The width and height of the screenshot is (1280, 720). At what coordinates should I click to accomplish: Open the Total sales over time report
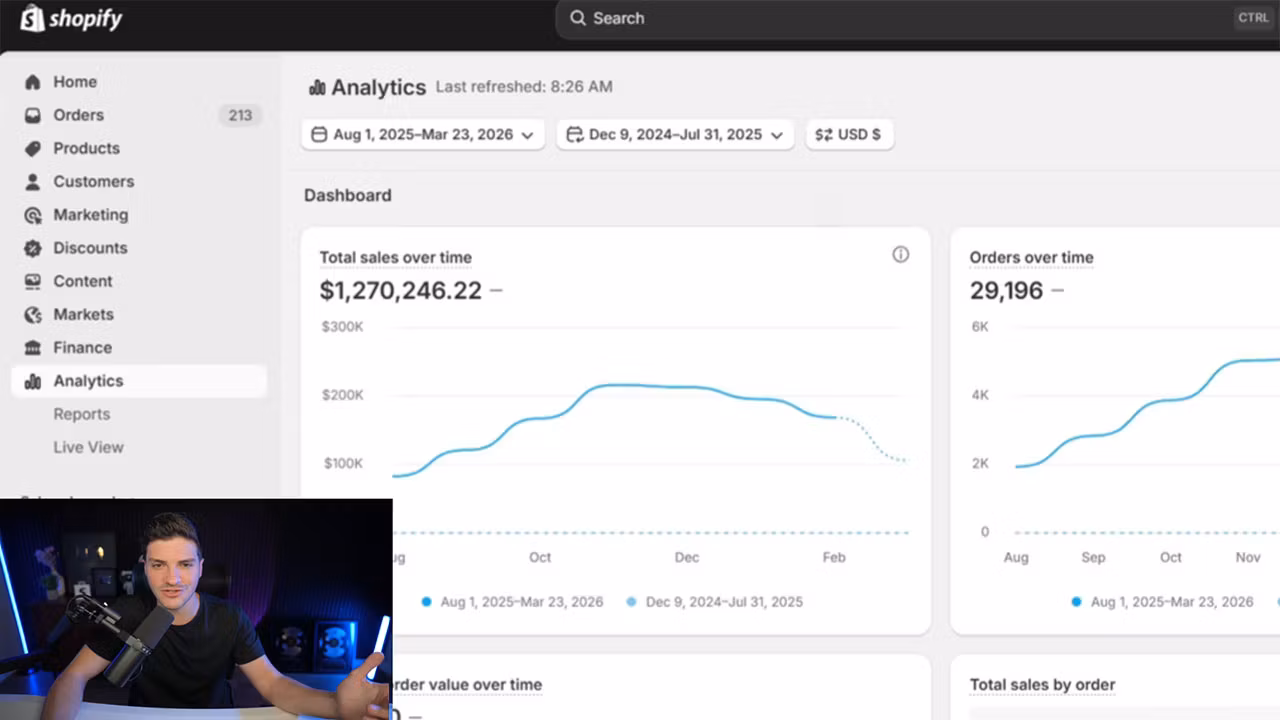point(395,257)
